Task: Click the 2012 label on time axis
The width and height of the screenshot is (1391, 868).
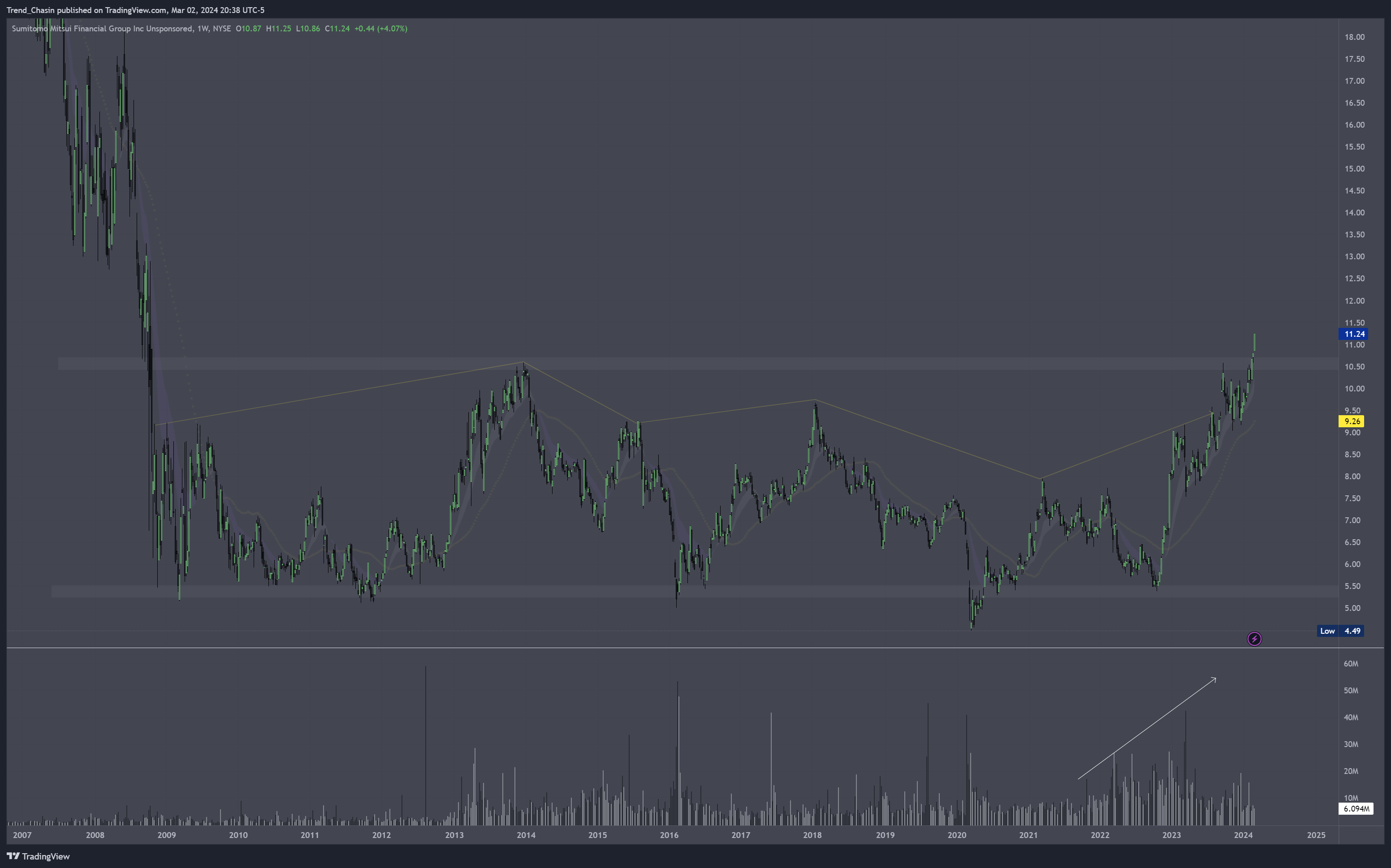Action: [381, 835]
